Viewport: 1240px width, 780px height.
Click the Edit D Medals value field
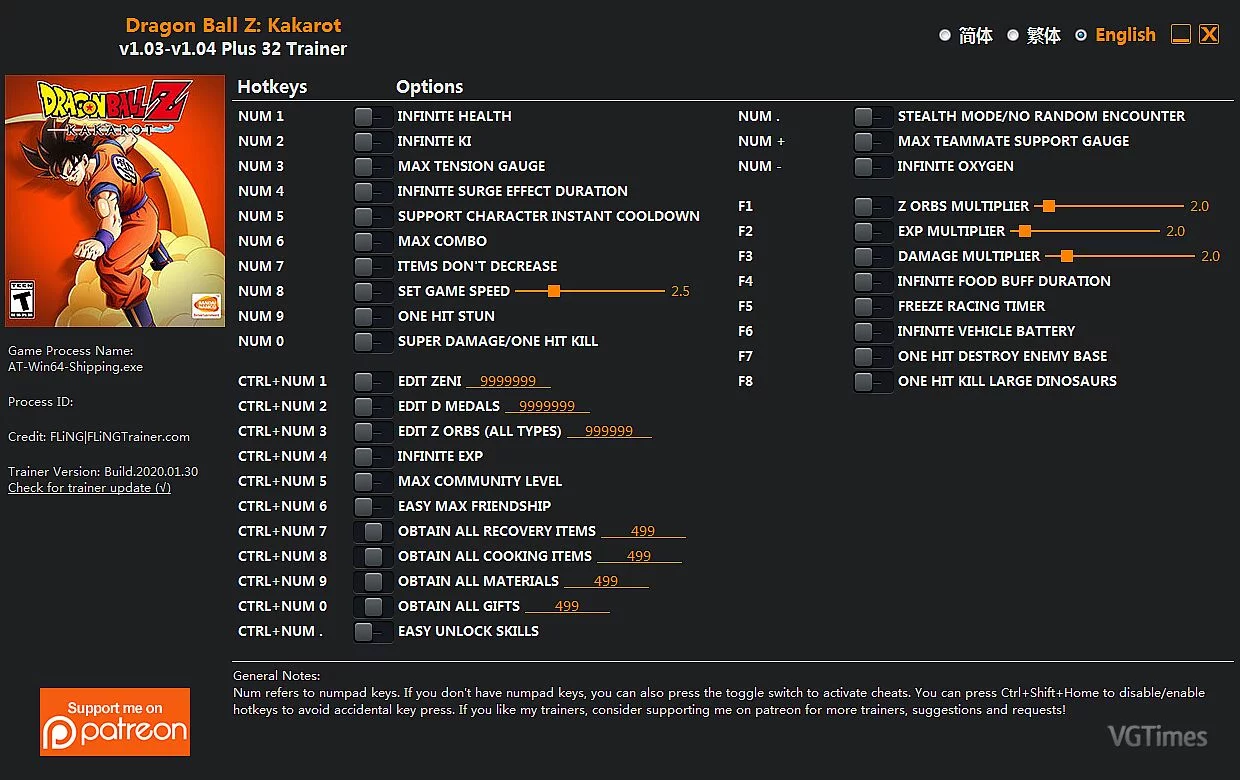(x=547, y=406)
